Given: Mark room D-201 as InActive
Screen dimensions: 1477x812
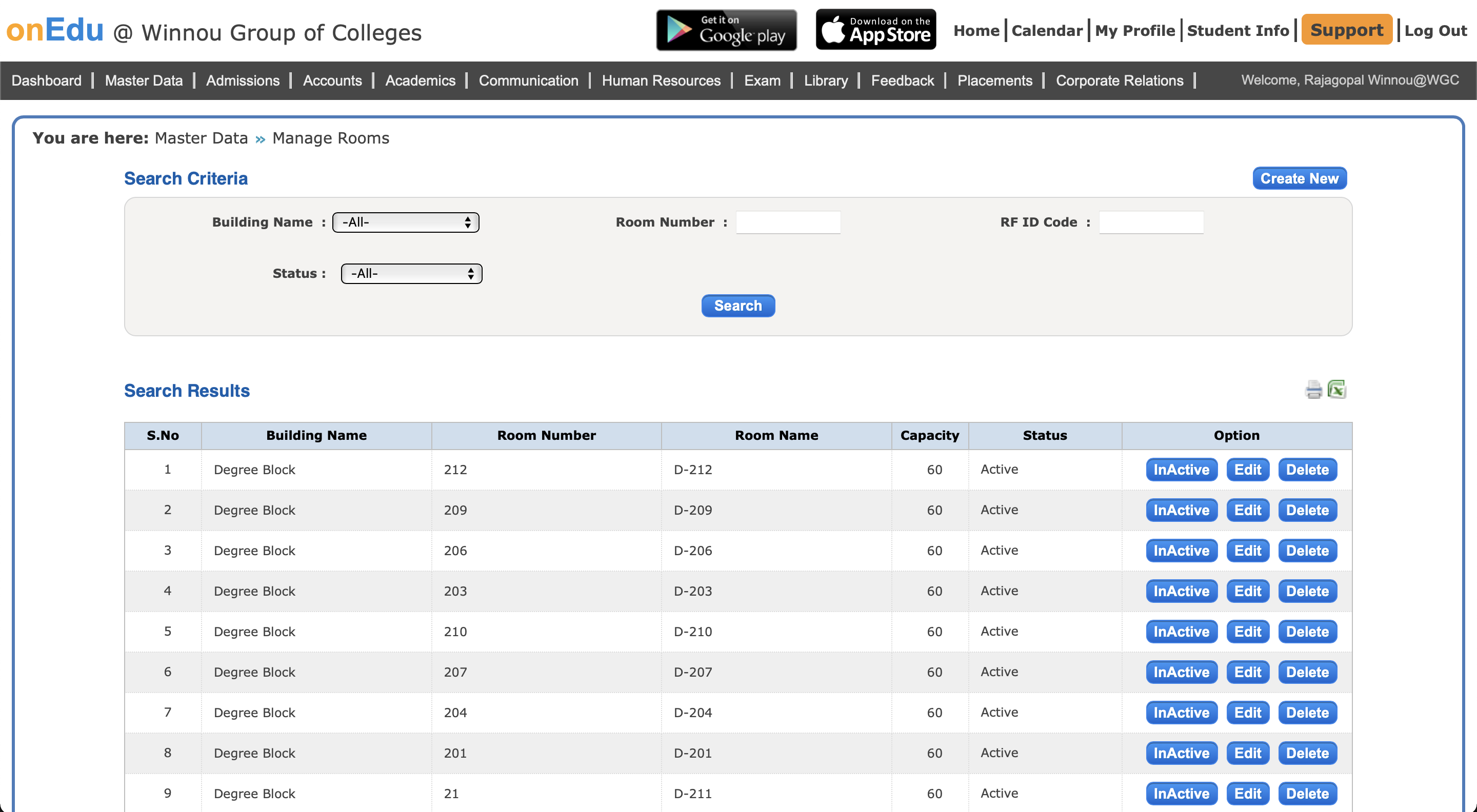Looking at the screenshot, I should click(1181, 753).
